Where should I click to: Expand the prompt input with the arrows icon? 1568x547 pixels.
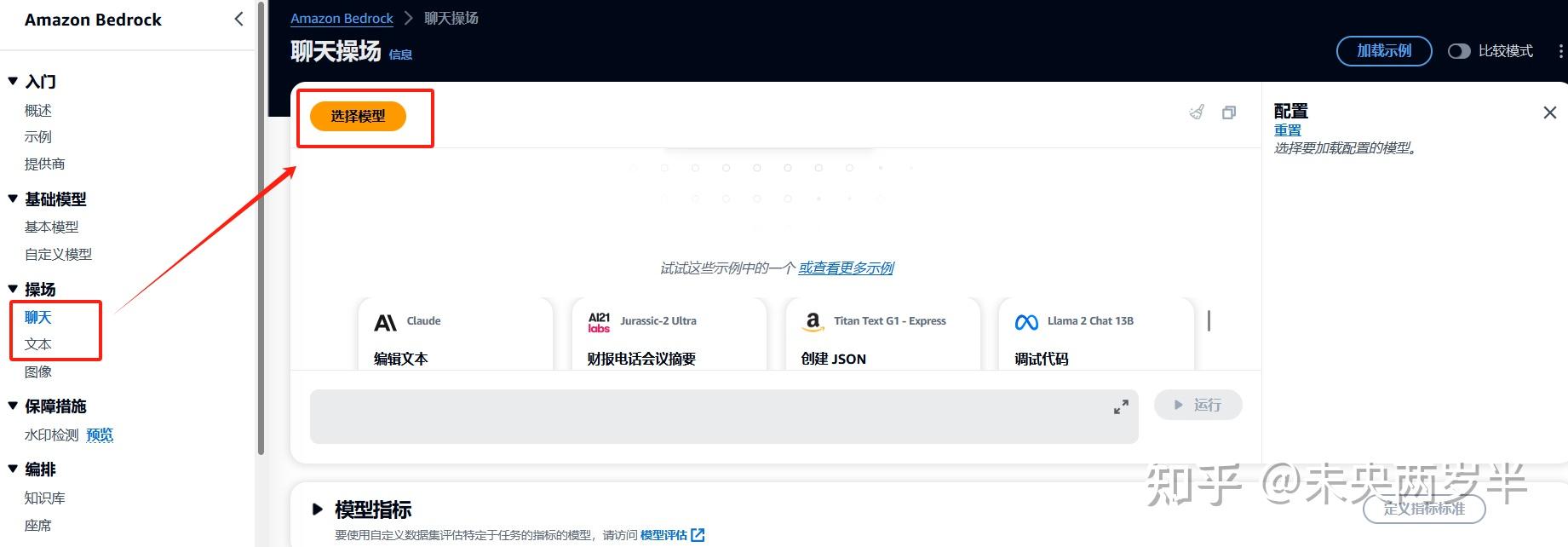[x=1121, y=407]
